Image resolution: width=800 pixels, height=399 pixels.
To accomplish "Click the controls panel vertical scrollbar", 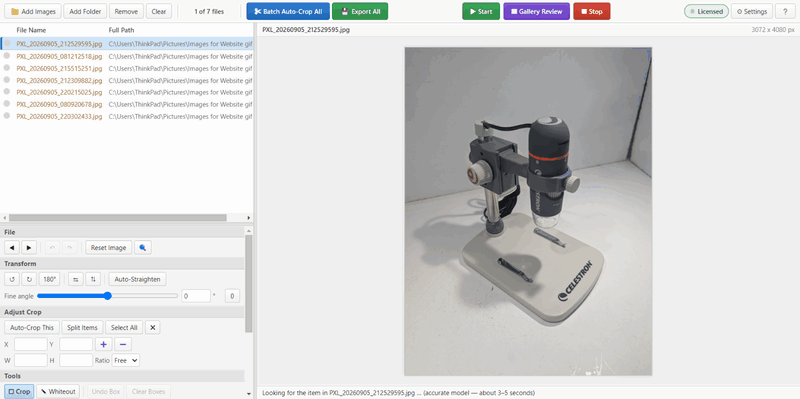I will tap(248, 284).
